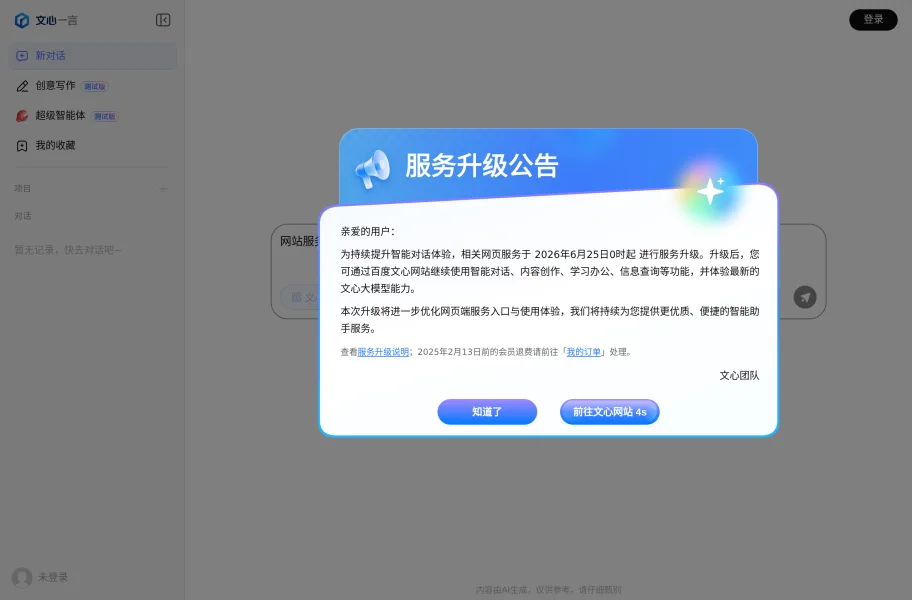Click the 未登录 avatar icon

point(22,577)
